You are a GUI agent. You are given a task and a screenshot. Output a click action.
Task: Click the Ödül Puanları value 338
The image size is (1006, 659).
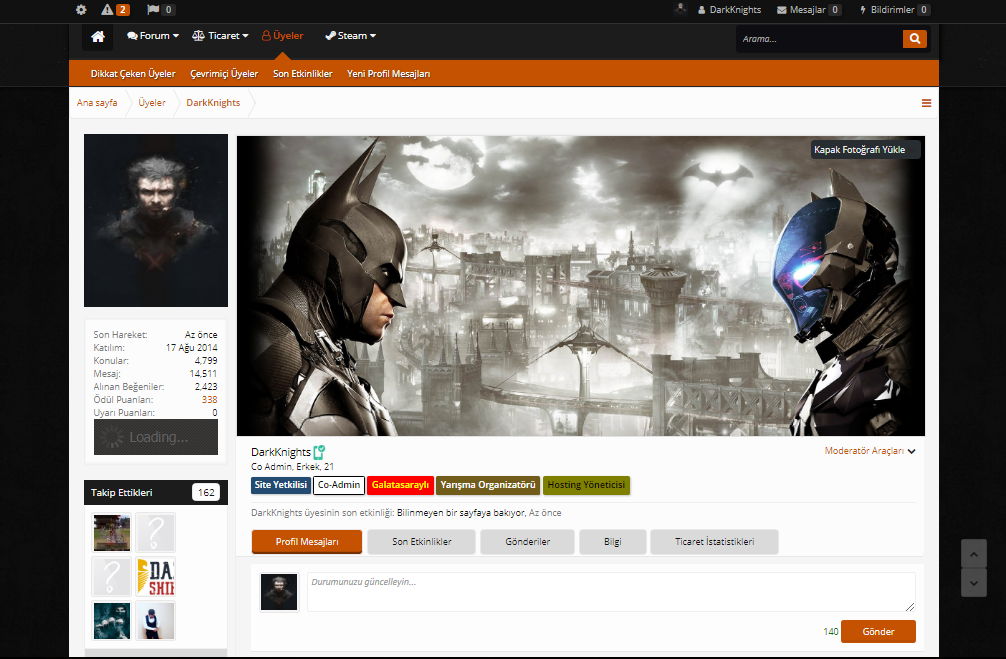pos(210,400)
